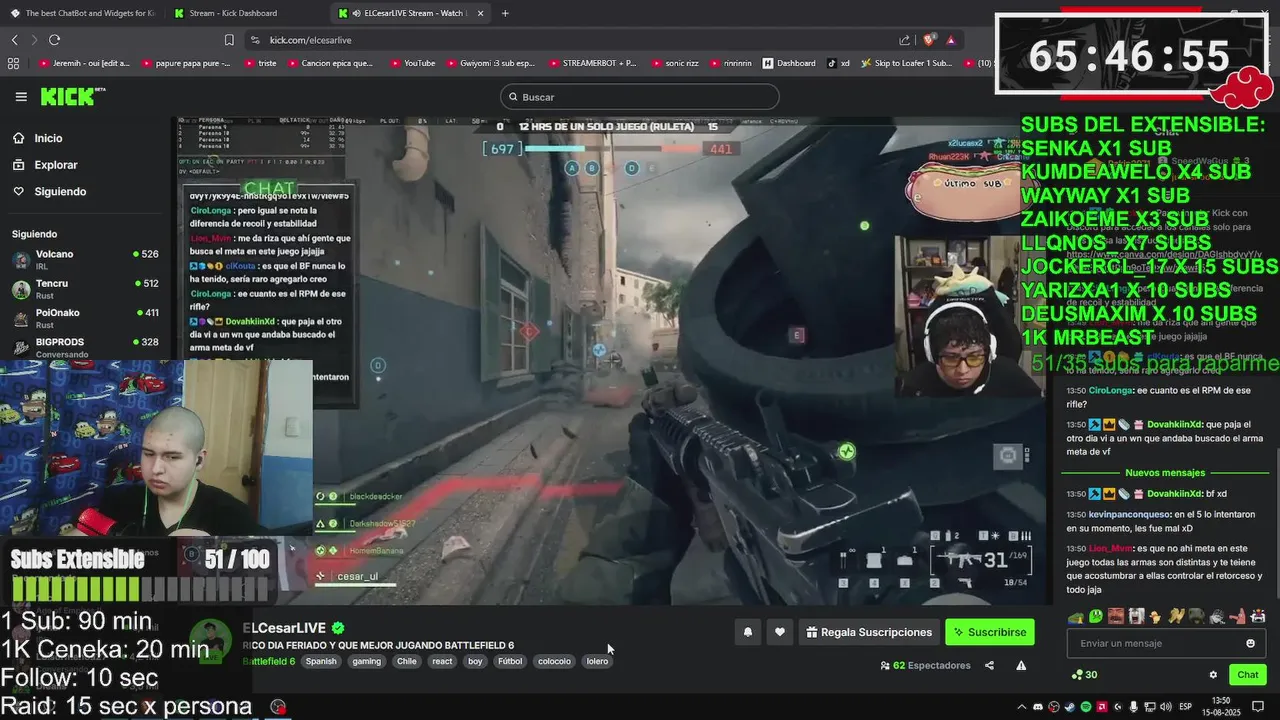This screenshot has height=720, width=1280.
Task: Open the YouTube bookmark
Action: [412, 63]
